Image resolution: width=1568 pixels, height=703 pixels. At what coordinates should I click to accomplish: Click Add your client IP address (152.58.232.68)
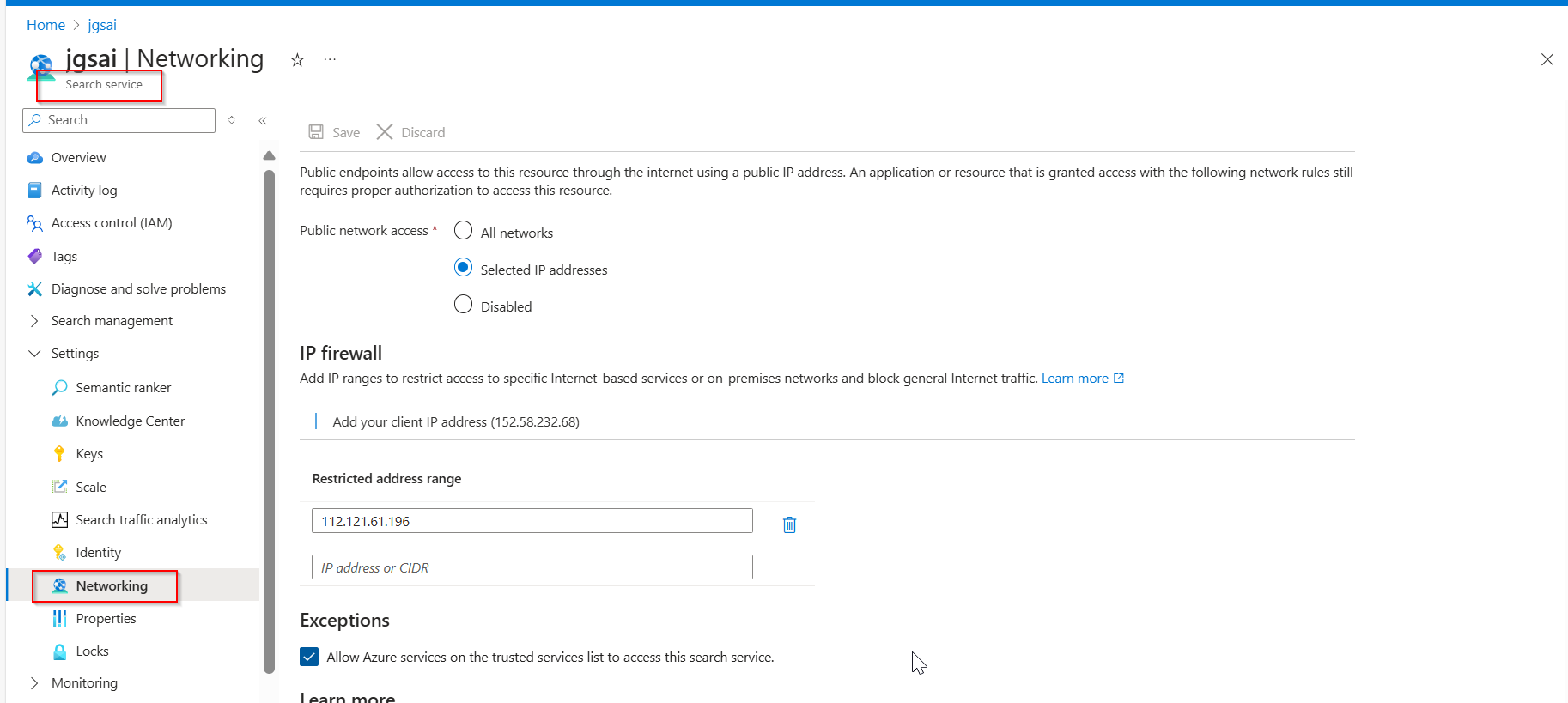[x=456, y=421]
